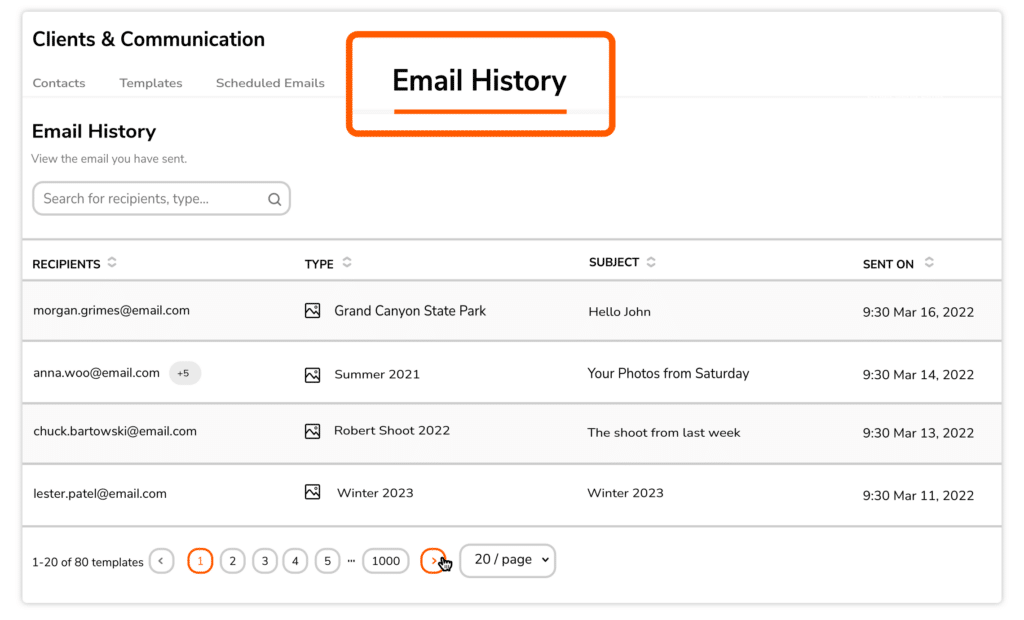1024x620 pixels.
Task: Click the image icon beside Robert Shoot 2022
Action: pyautogui.click(x=311, y=431)
